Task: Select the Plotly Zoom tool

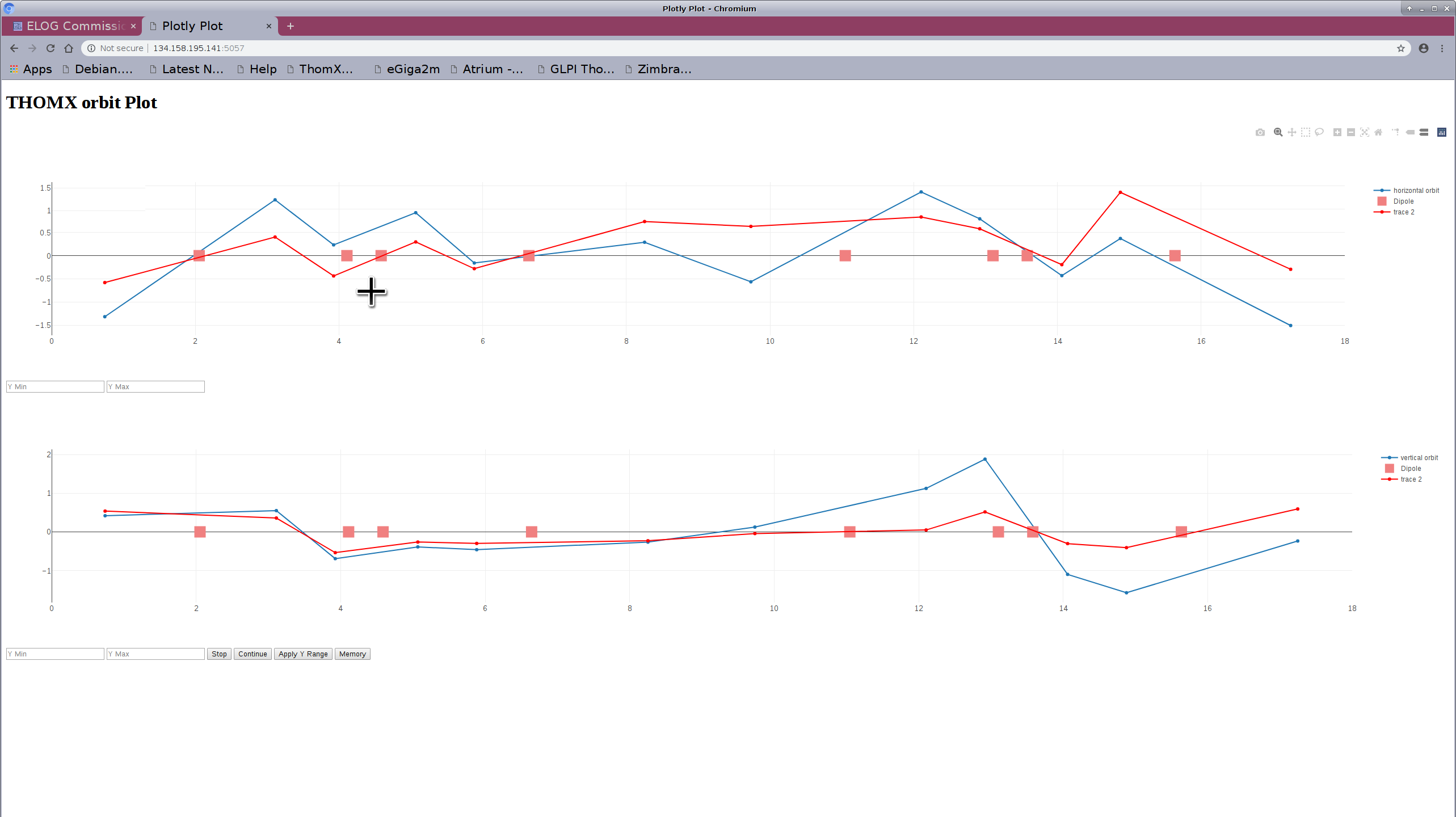Action: [x=1278, y=132]
